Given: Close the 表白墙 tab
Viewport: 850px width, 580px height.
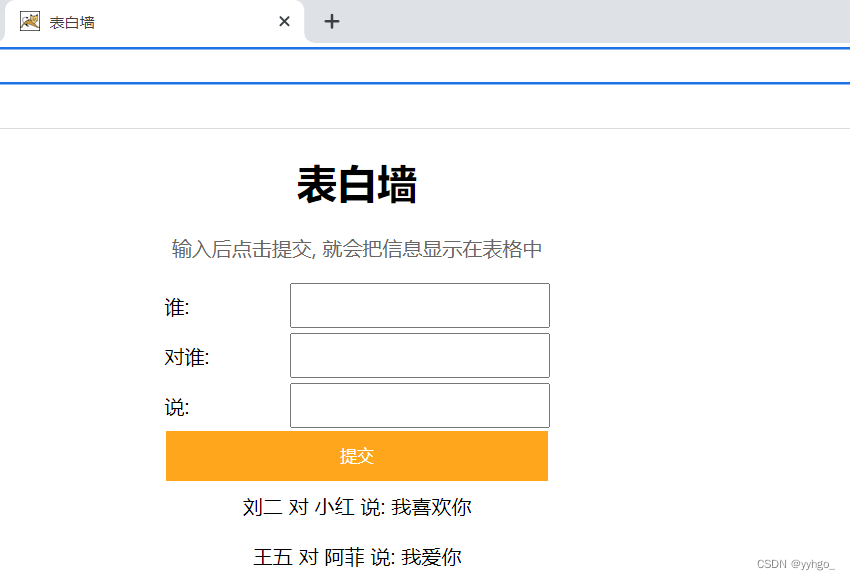Looking at the screenshot, I should pos(283,21).
